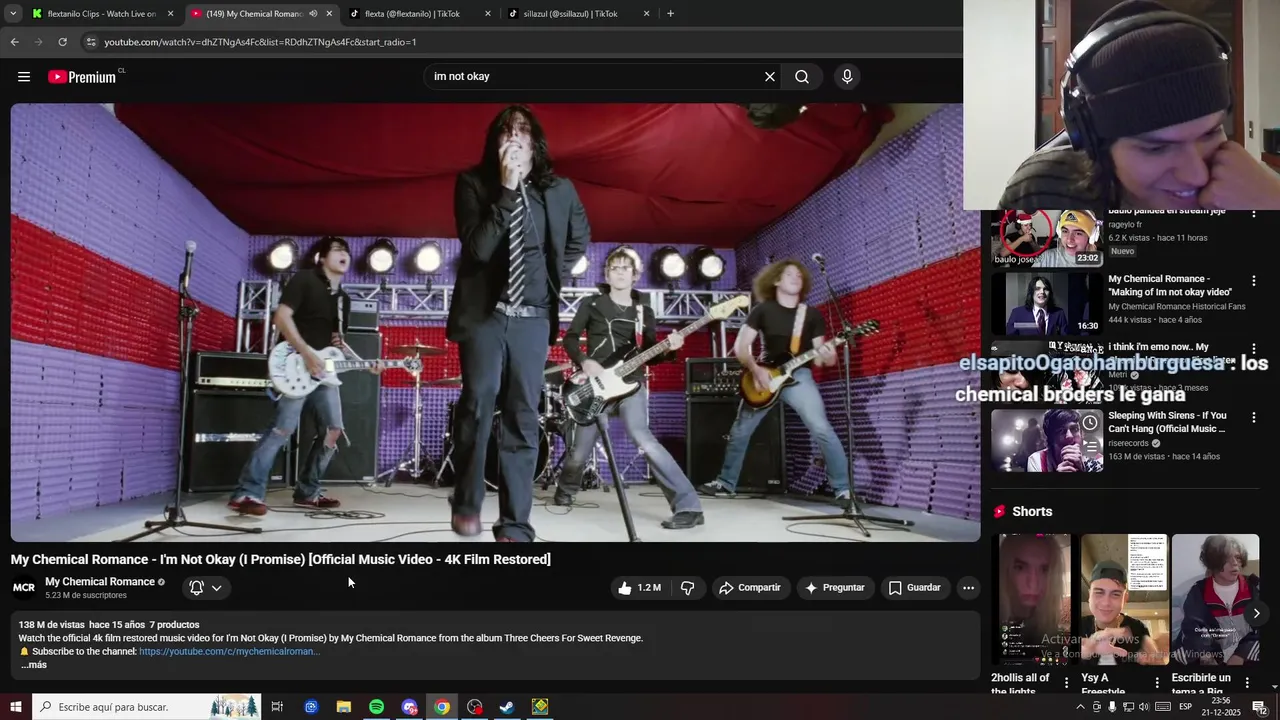Image resolution: width=1280 pixels, height=720 pixels.
Task: Click the Windows taskbar search box
Action: tap(147, 707)
